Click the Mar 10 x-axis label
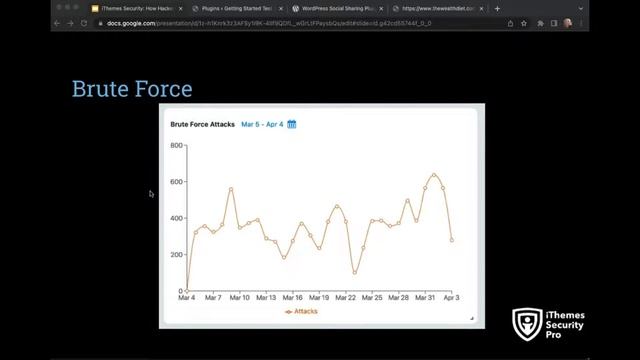This screenshot has width=640, height=360. click(x=240, y=298)
